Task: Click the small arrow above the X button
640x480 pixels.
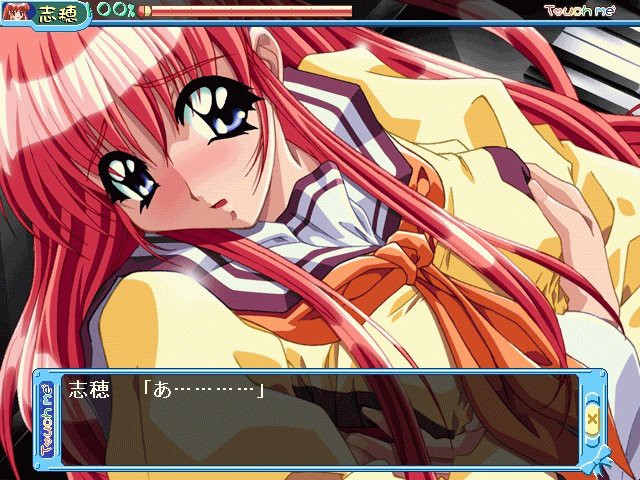Action: [x=592, y=397]
